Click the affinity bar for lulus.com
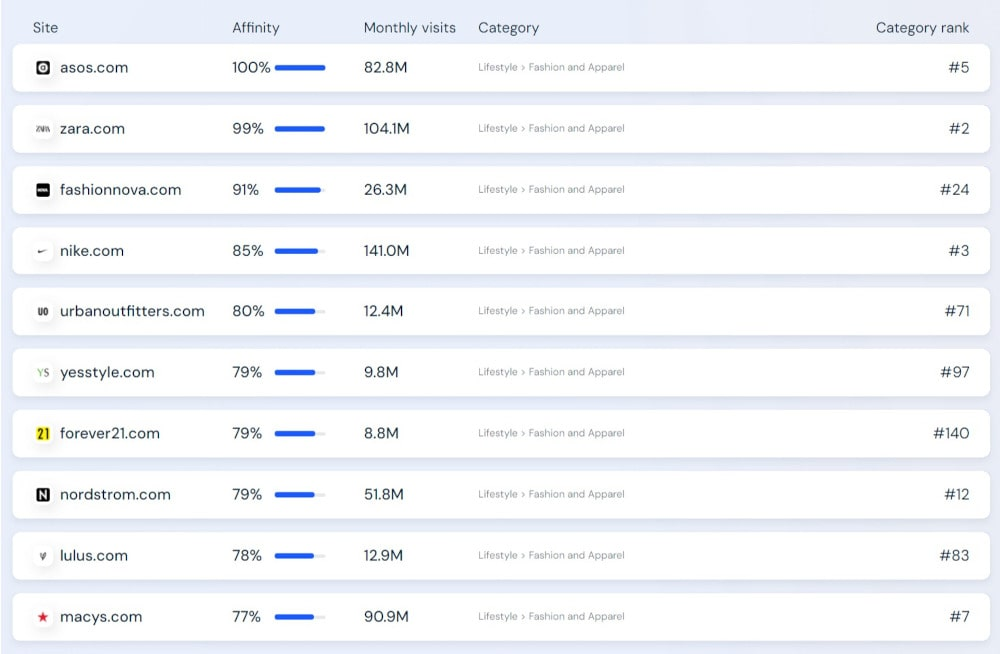1000x654 pixels. point(300,556)
